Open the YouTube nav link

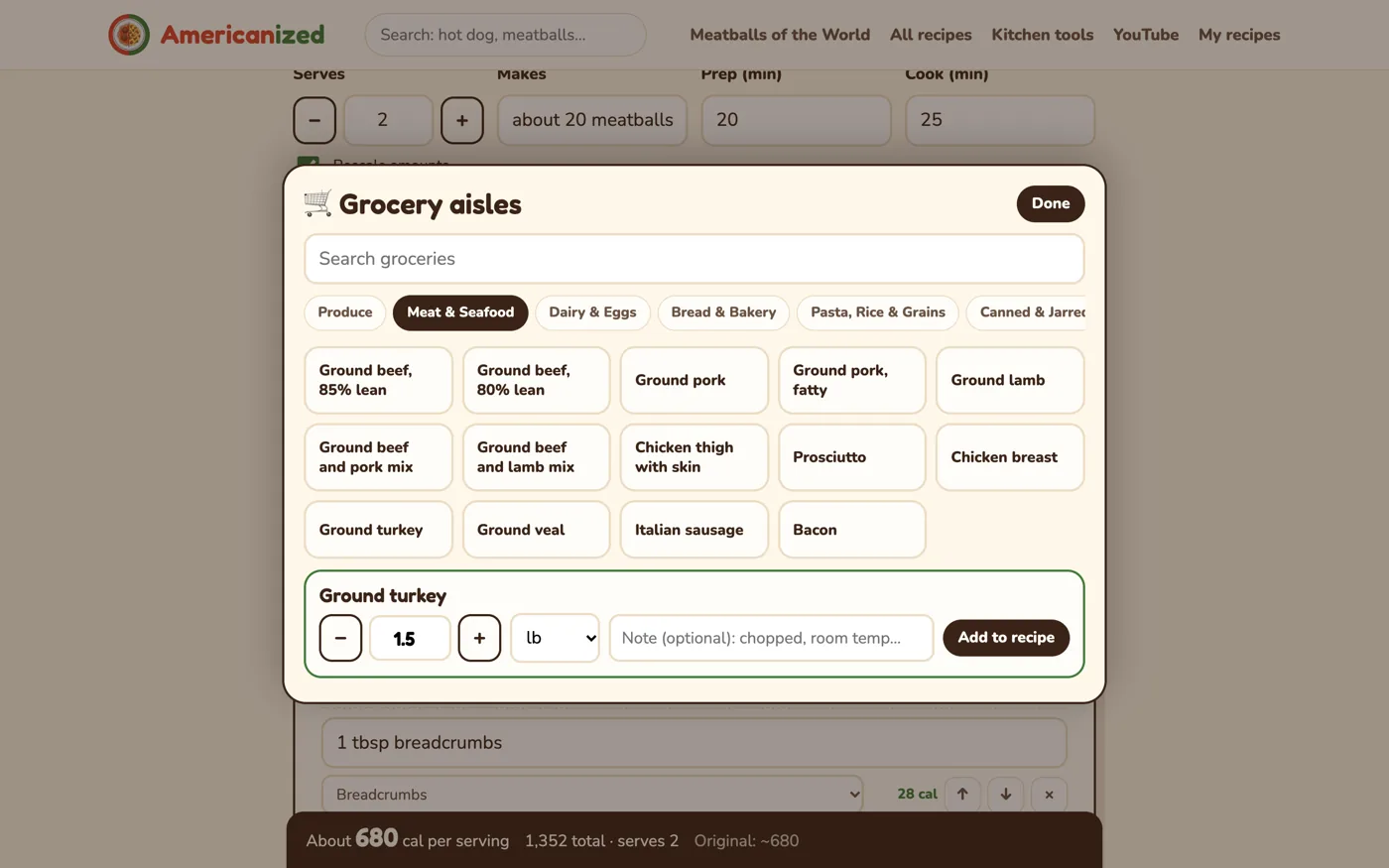click(x=1146, y=35)
